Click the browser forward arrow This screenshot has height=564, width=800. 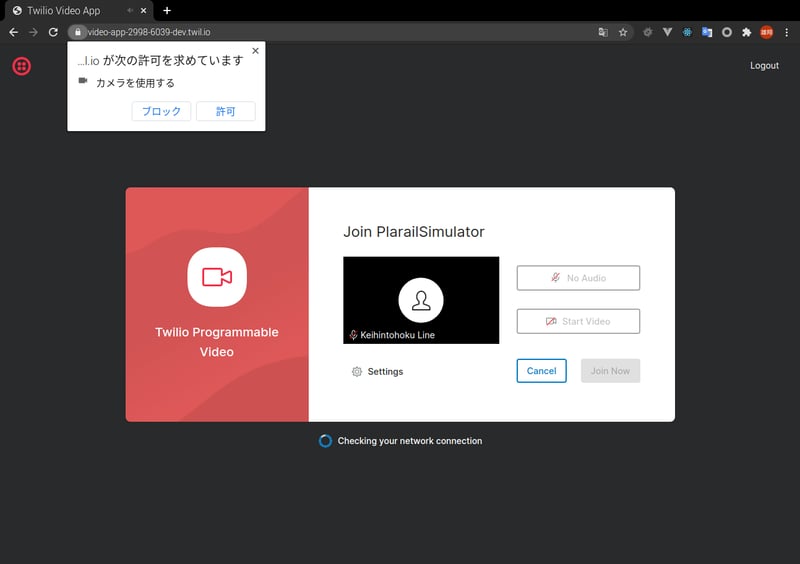click(x=33, y=32)
